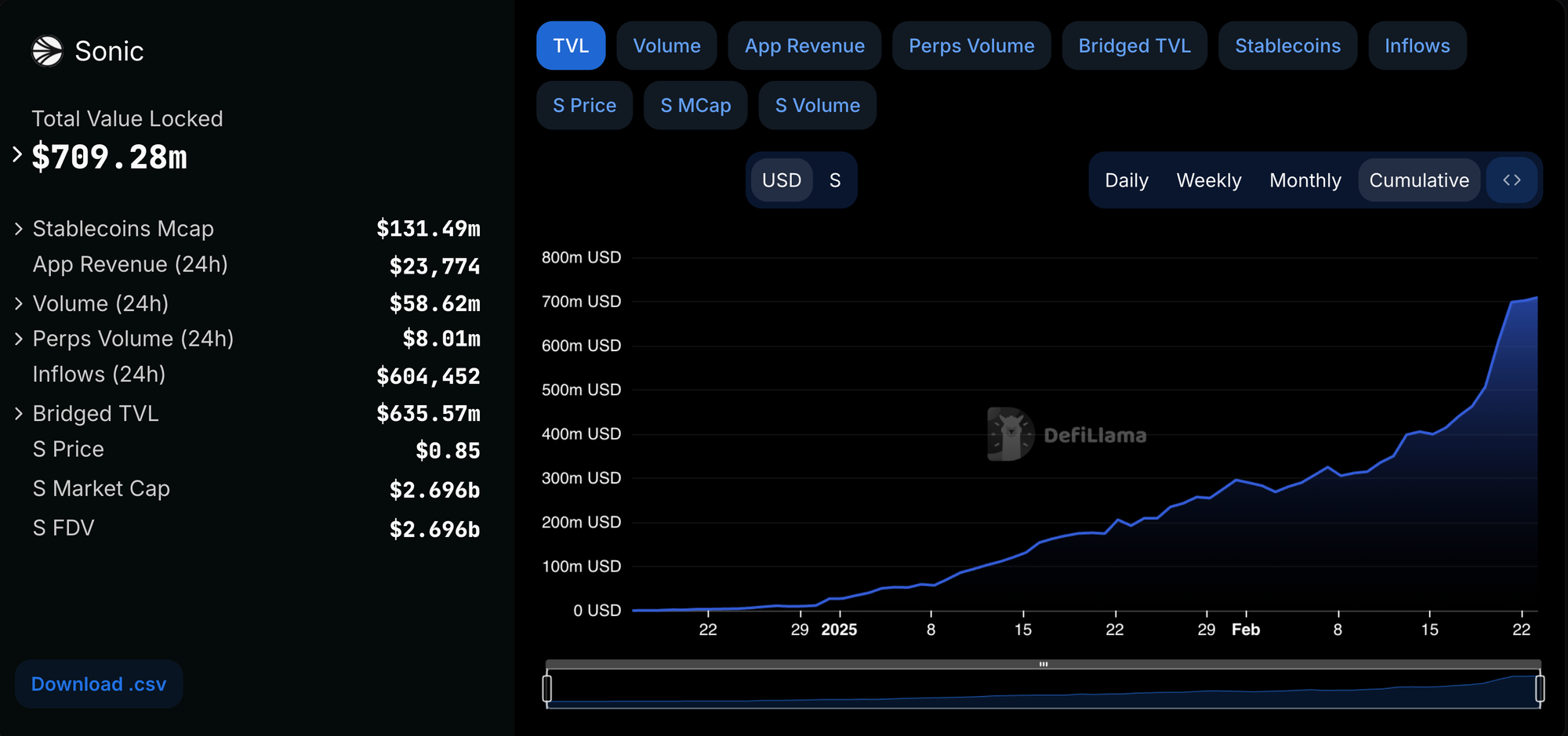Click the $604,452 inflows value
1568x736 pixels.
click(428, 376)
